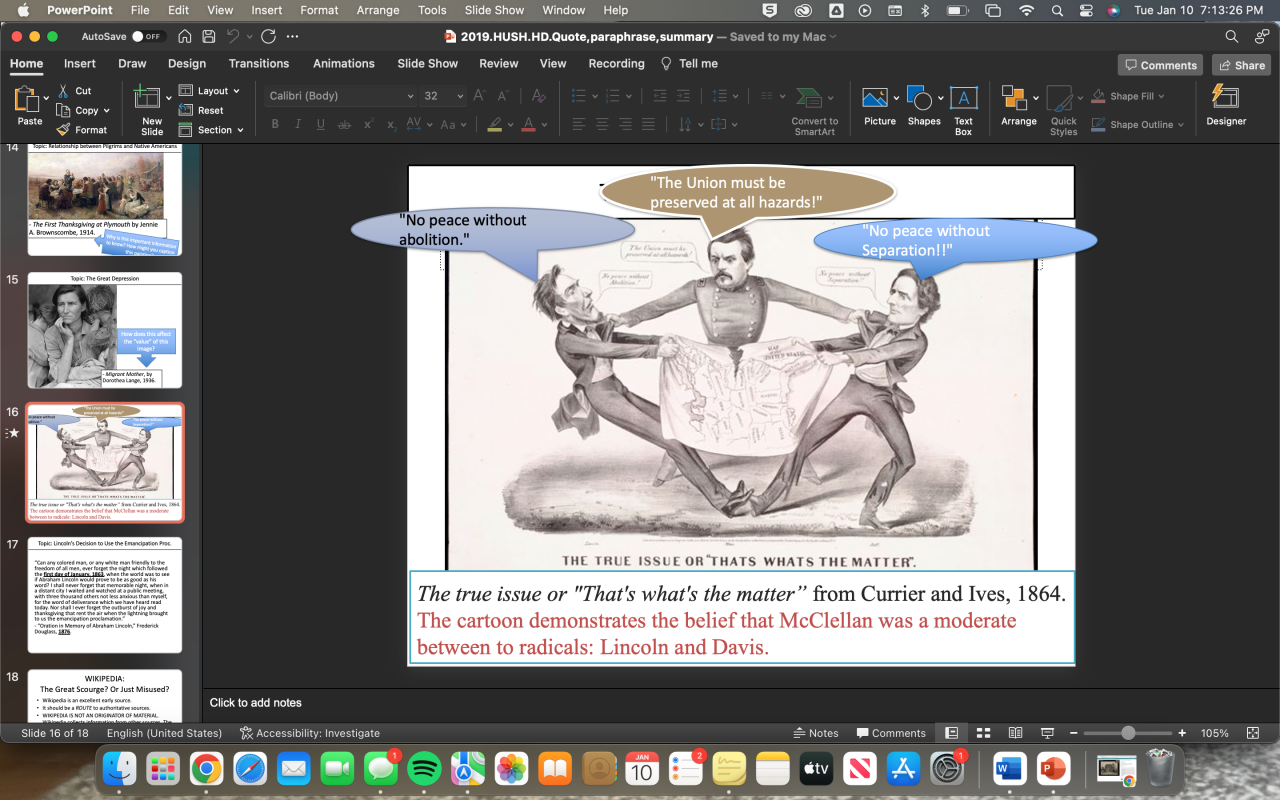
Task: Open the Slide Show menu in menu bar
Action: 494,10
